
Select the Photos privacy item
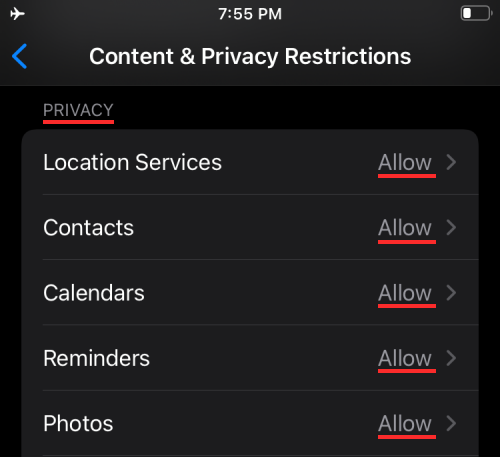point(250,423)
